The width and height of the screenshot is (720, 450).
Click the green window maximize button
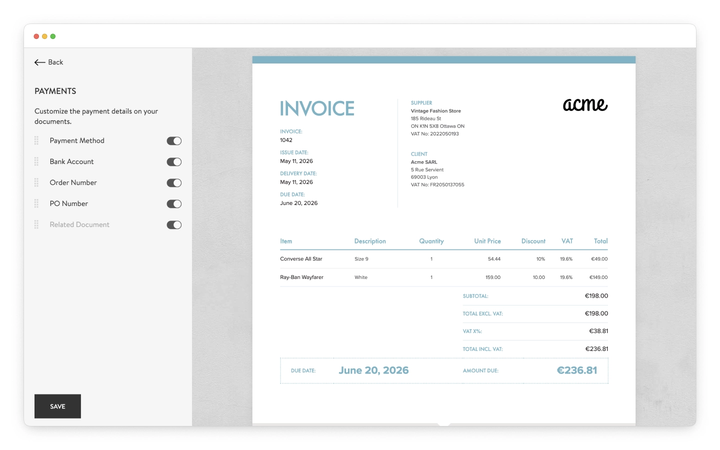[x=53, y=36]
